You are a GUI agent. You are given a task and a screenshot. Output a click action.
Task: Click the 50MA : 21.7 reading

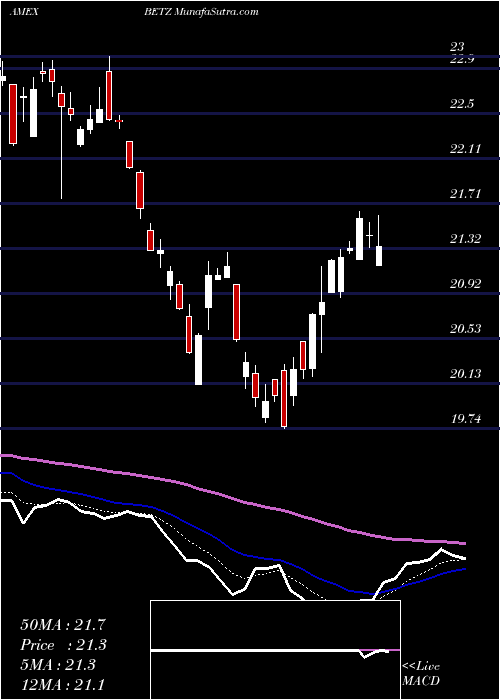click(63, 625)
